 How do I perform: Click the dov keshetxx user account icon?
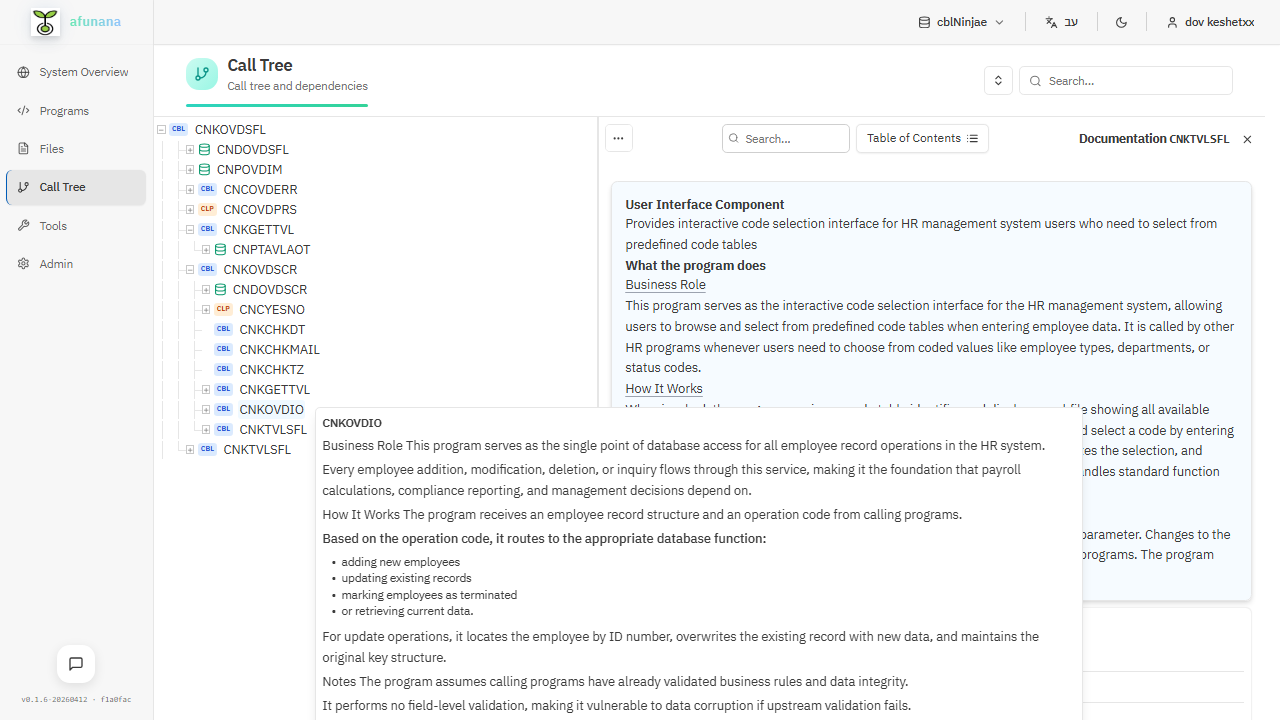tap(1172, 21)
